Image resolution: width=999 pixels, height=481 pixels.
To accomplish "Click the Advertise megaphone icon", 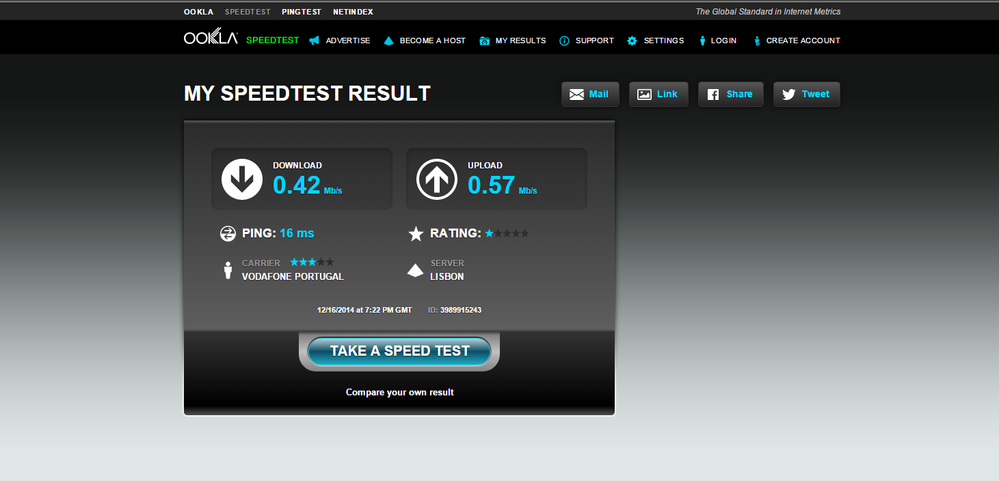I will [x=313, y=41].
